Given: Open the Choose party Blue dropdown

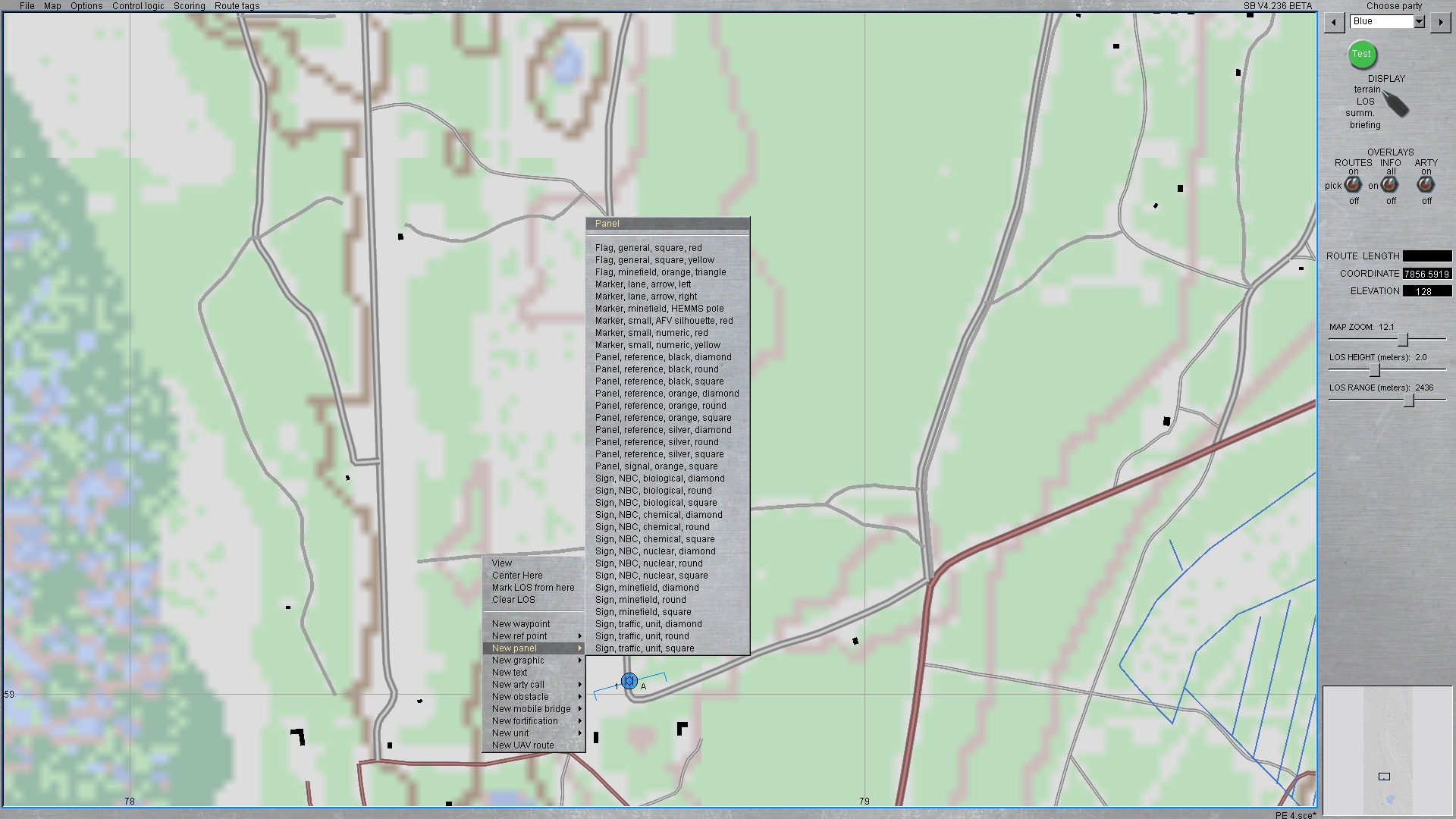Looking at the screenshot, I should [x=1419, y=22].
